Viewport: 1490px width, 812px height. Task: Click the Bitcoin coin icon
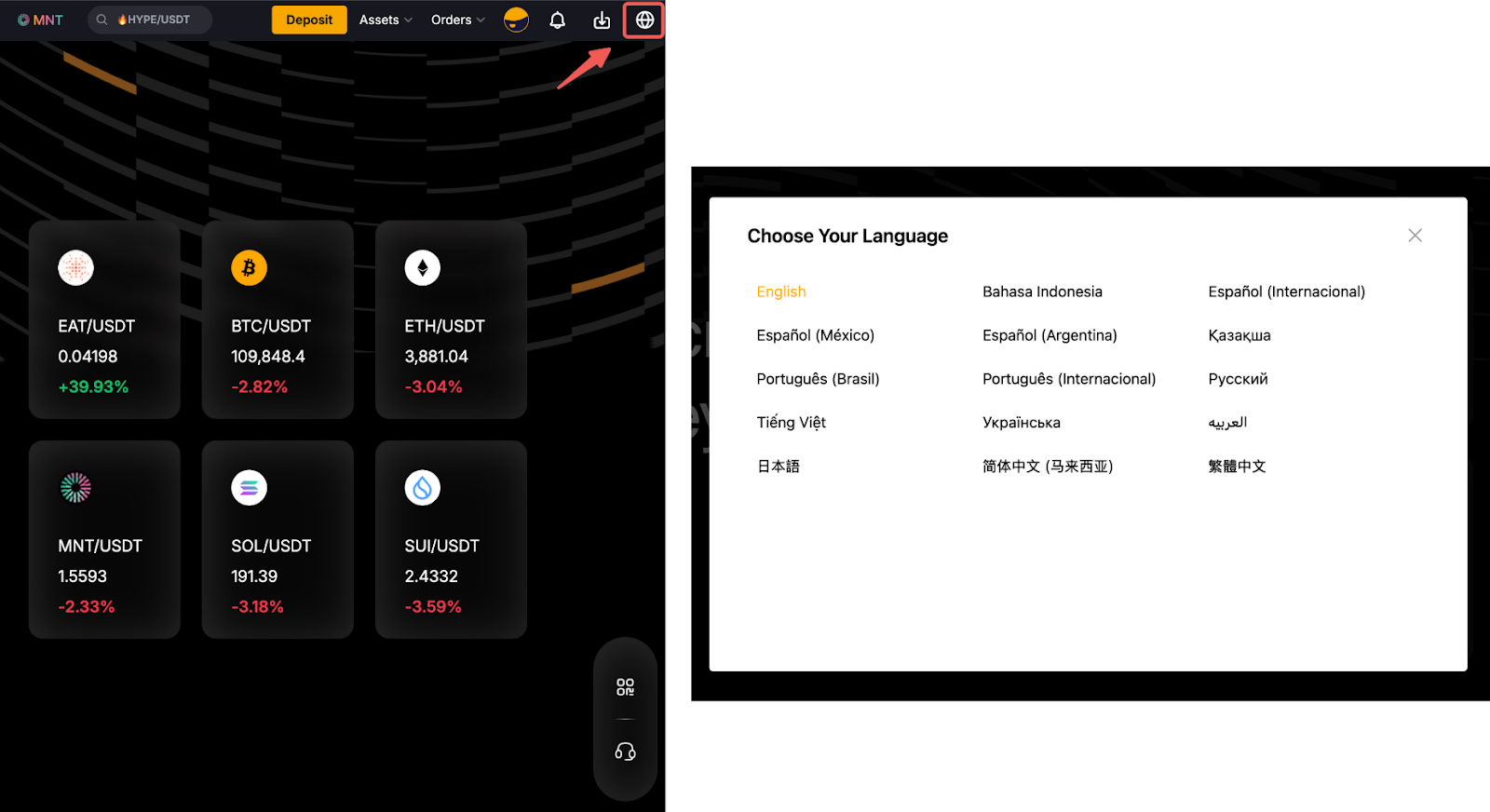[249, 268]
